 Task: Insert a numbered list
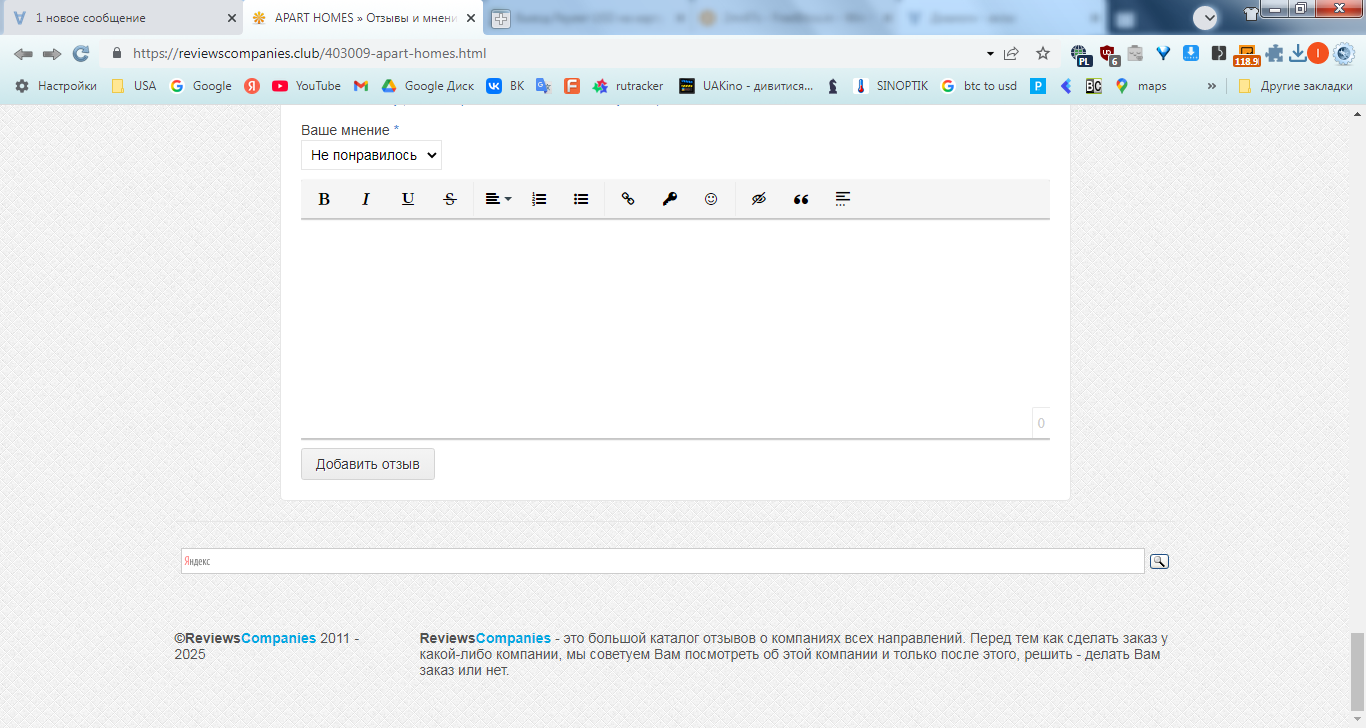pos(539,199)
